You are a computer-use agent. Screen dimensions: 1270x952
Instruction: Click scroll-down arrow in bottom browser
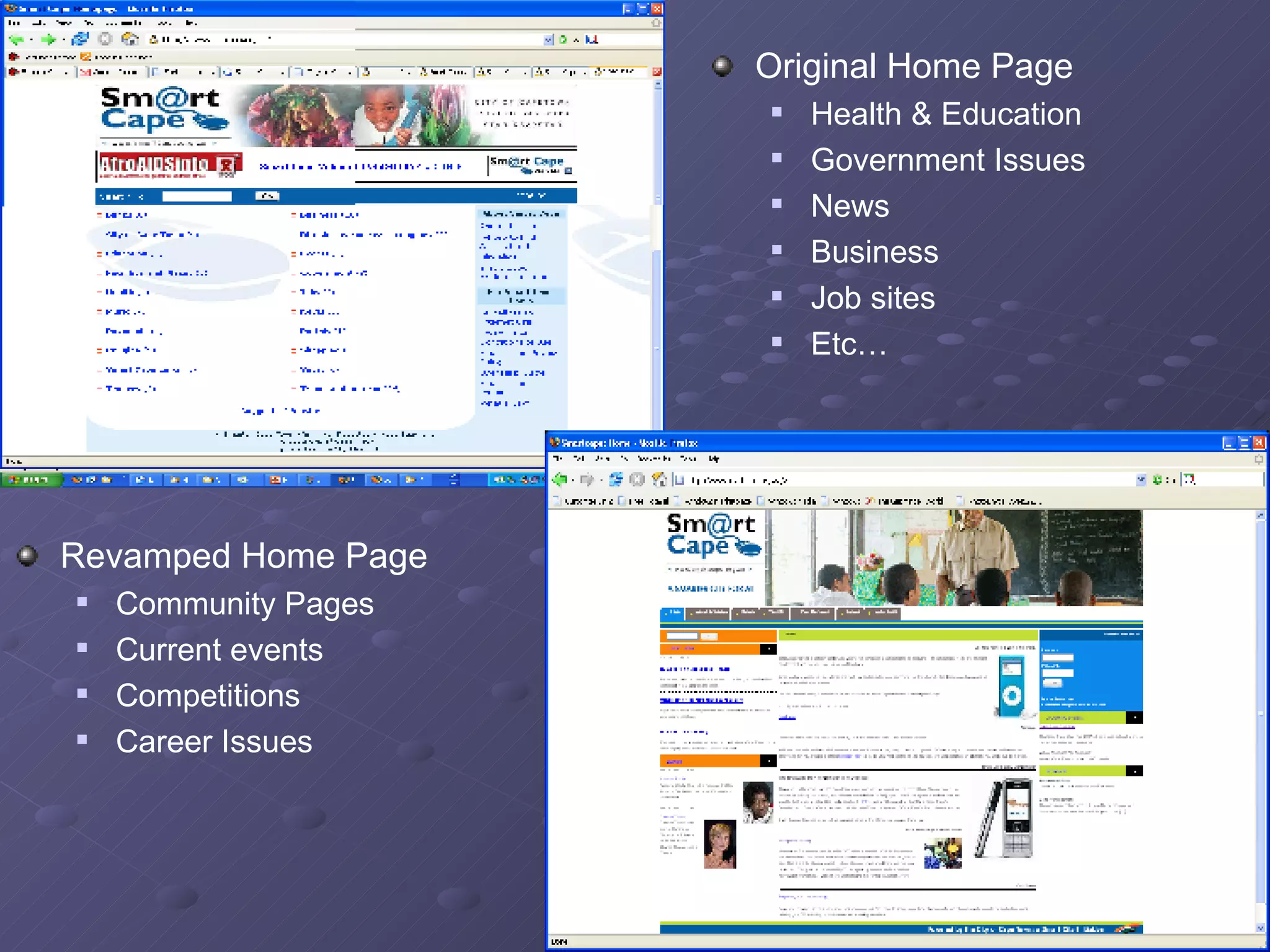click(x=1260, y=928)
